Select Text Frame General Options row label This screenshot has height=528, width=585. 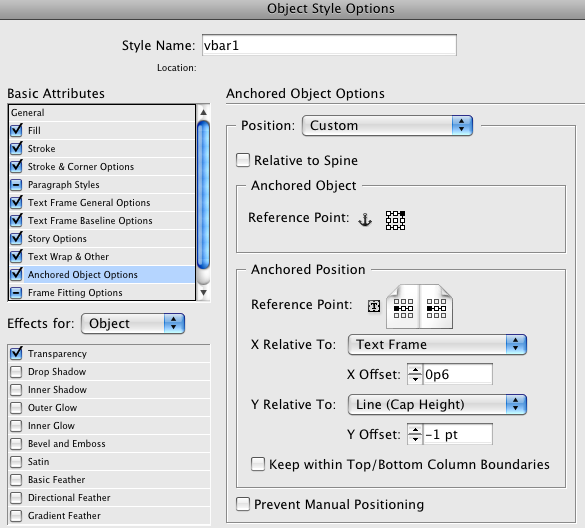tap(89, 203)
